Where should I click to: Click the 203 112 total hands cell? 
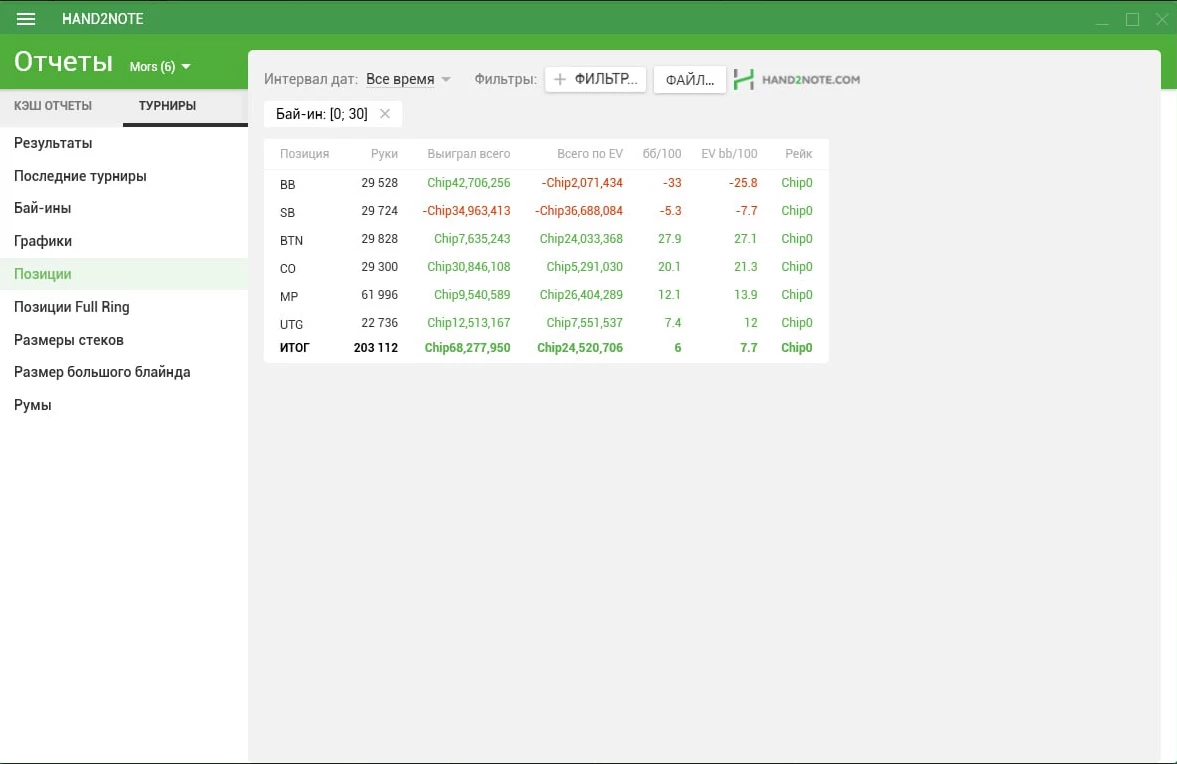tap(375, 347)
